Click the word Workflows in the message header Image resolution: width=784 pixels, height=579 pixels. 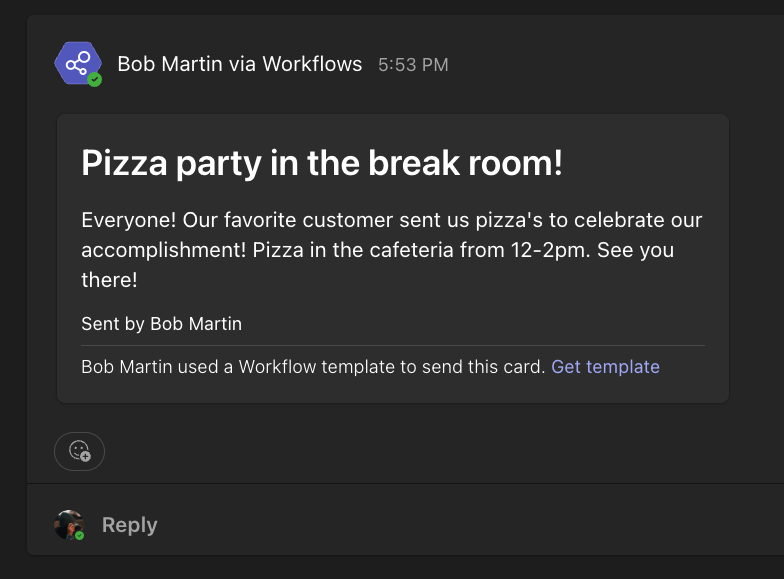click(x=312, y=64)
